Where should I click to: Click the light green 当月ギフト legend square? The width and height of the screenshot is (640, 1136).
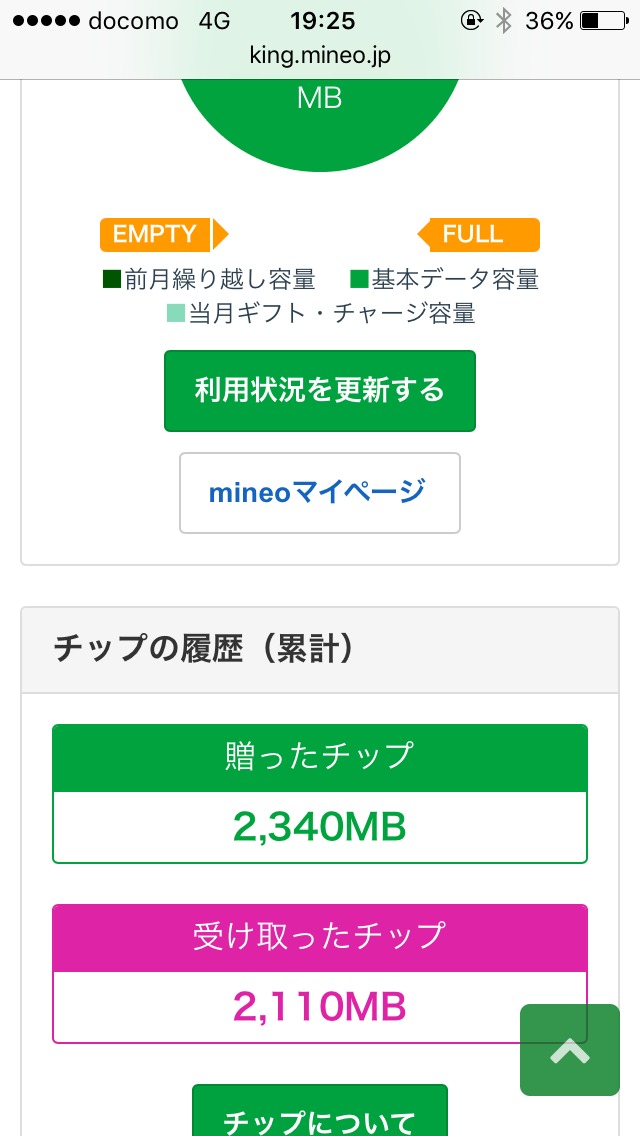pos(176,314)
